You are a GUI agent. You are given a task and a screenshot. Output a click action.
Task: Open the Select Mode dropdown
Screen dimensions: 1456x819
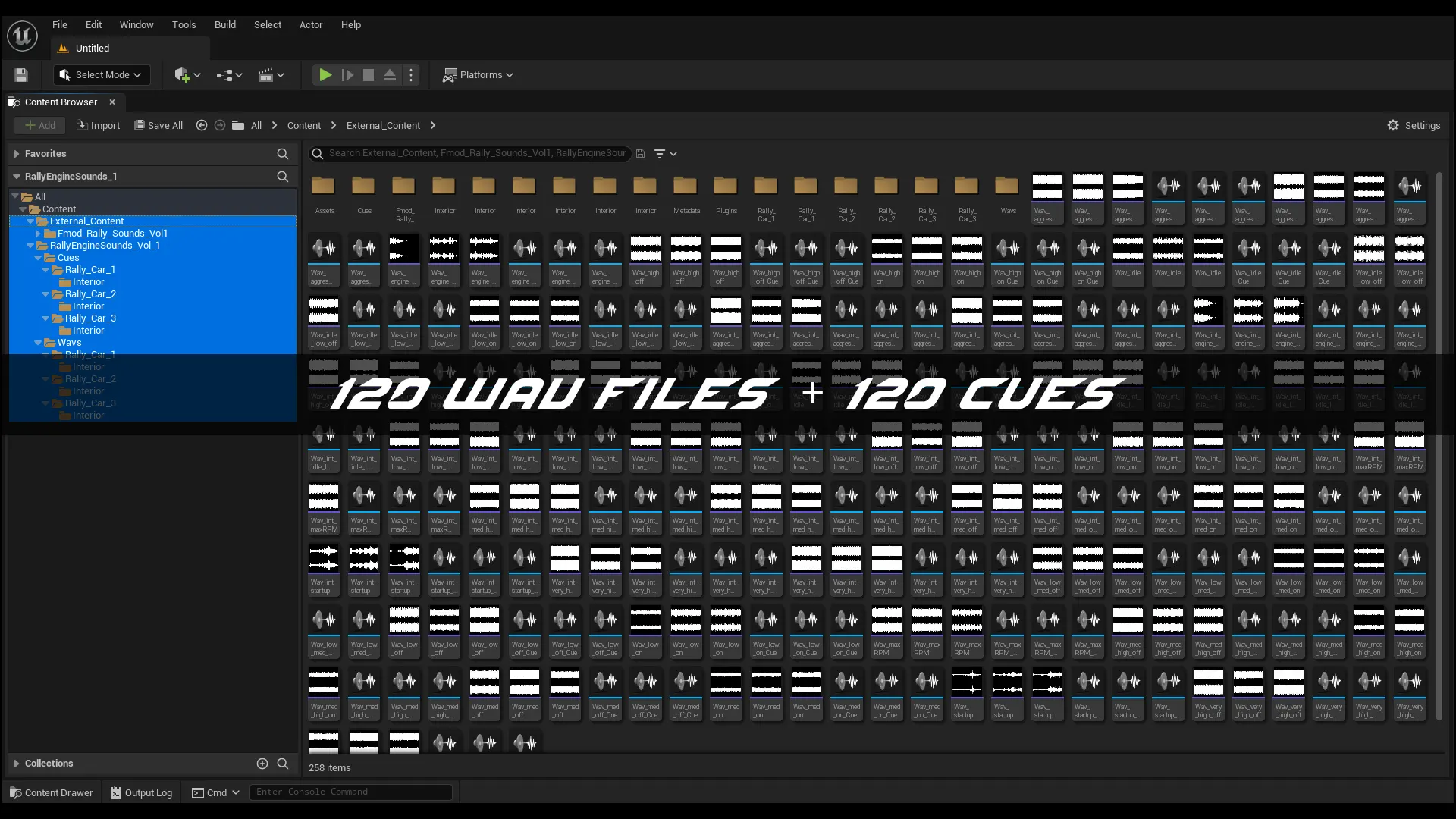coord(102,75)
